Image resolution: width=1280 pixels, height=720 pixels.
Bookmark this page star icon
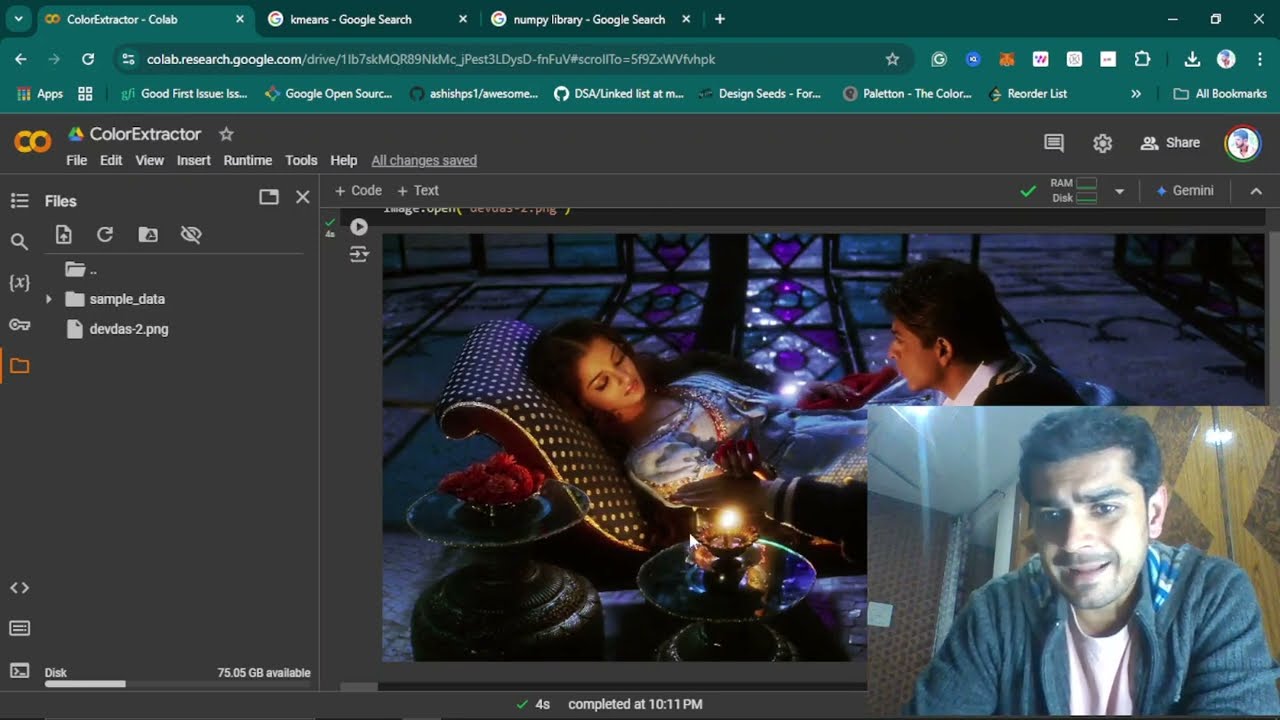pyautogui.click(x=892, y=59)
